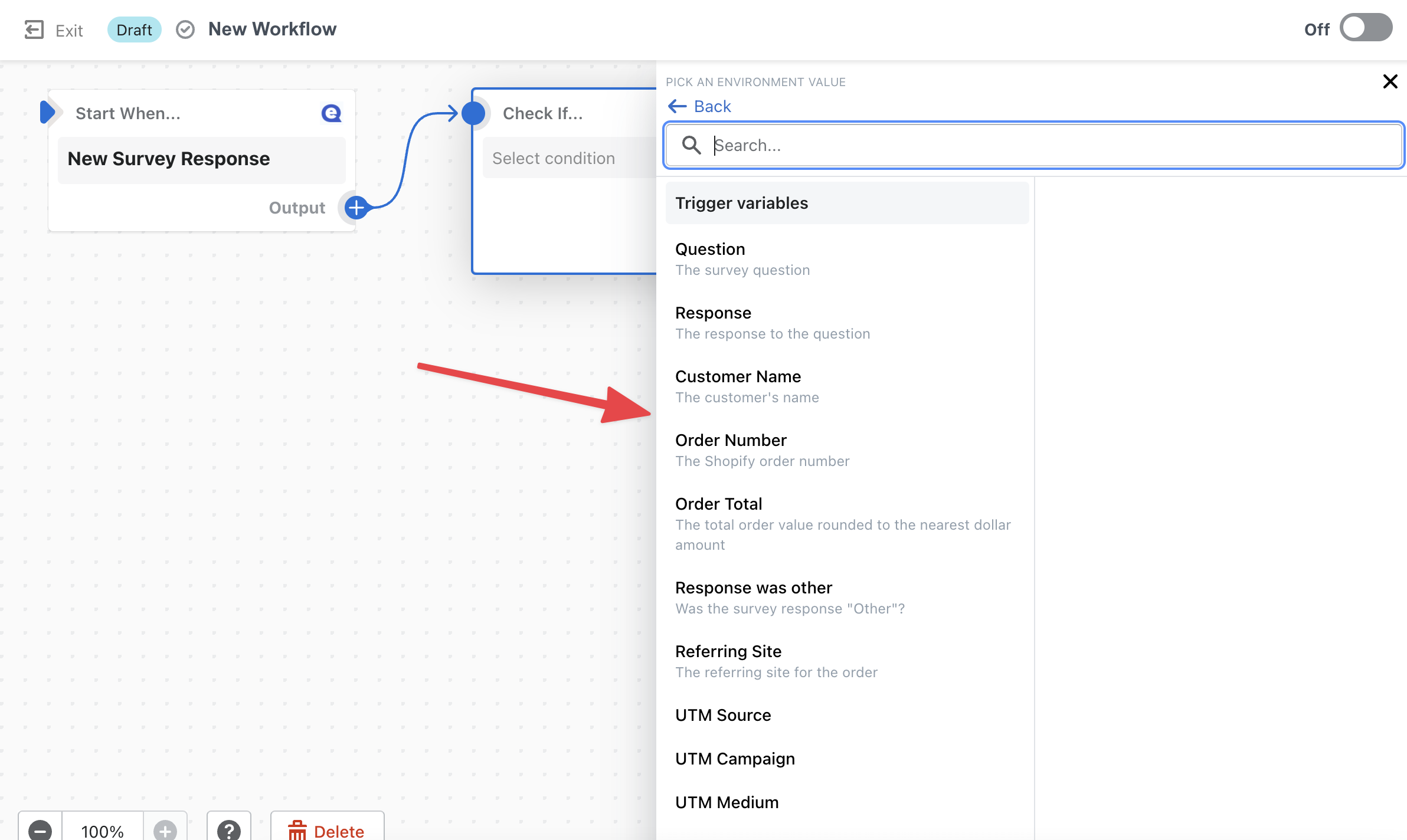
Task: Click the Check If... card title
Action: [542, 113]
